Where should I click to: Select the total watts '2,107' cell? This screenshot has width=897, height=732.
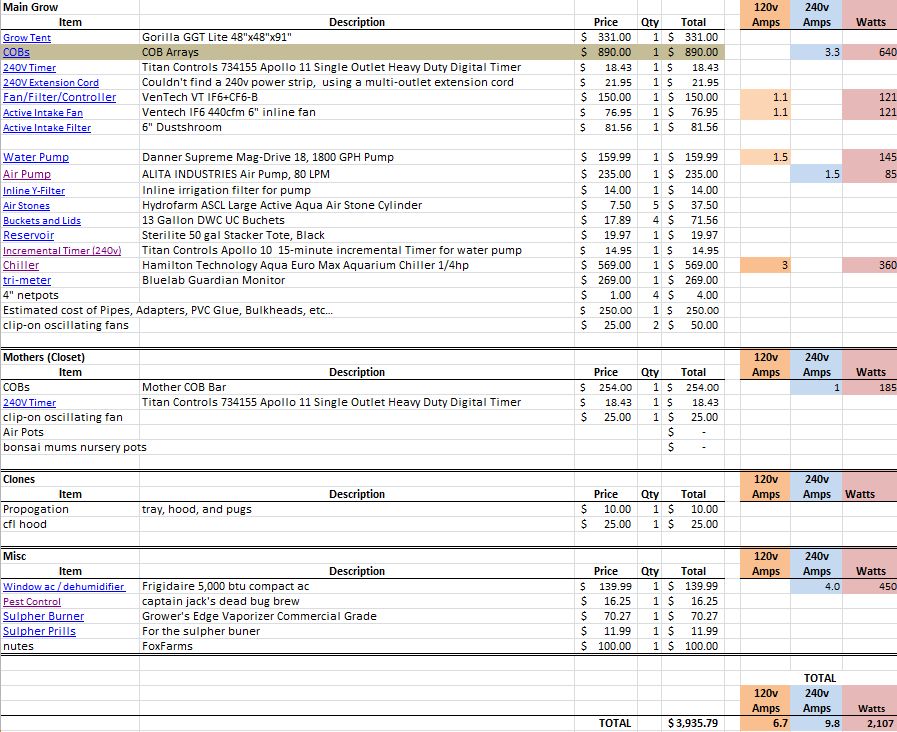870,723
